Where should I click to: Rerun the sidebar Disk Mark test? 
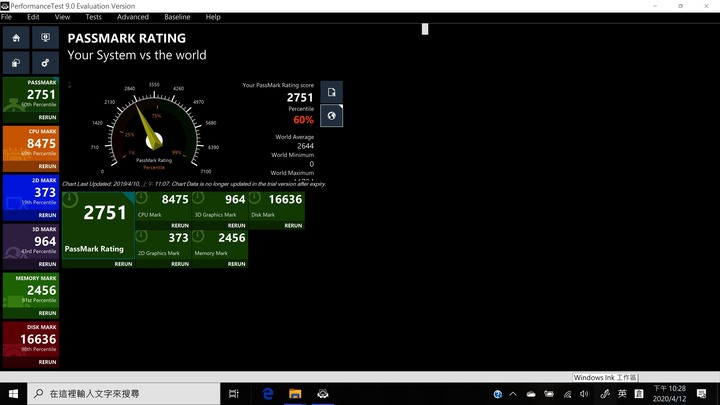(x=47, y=362)
